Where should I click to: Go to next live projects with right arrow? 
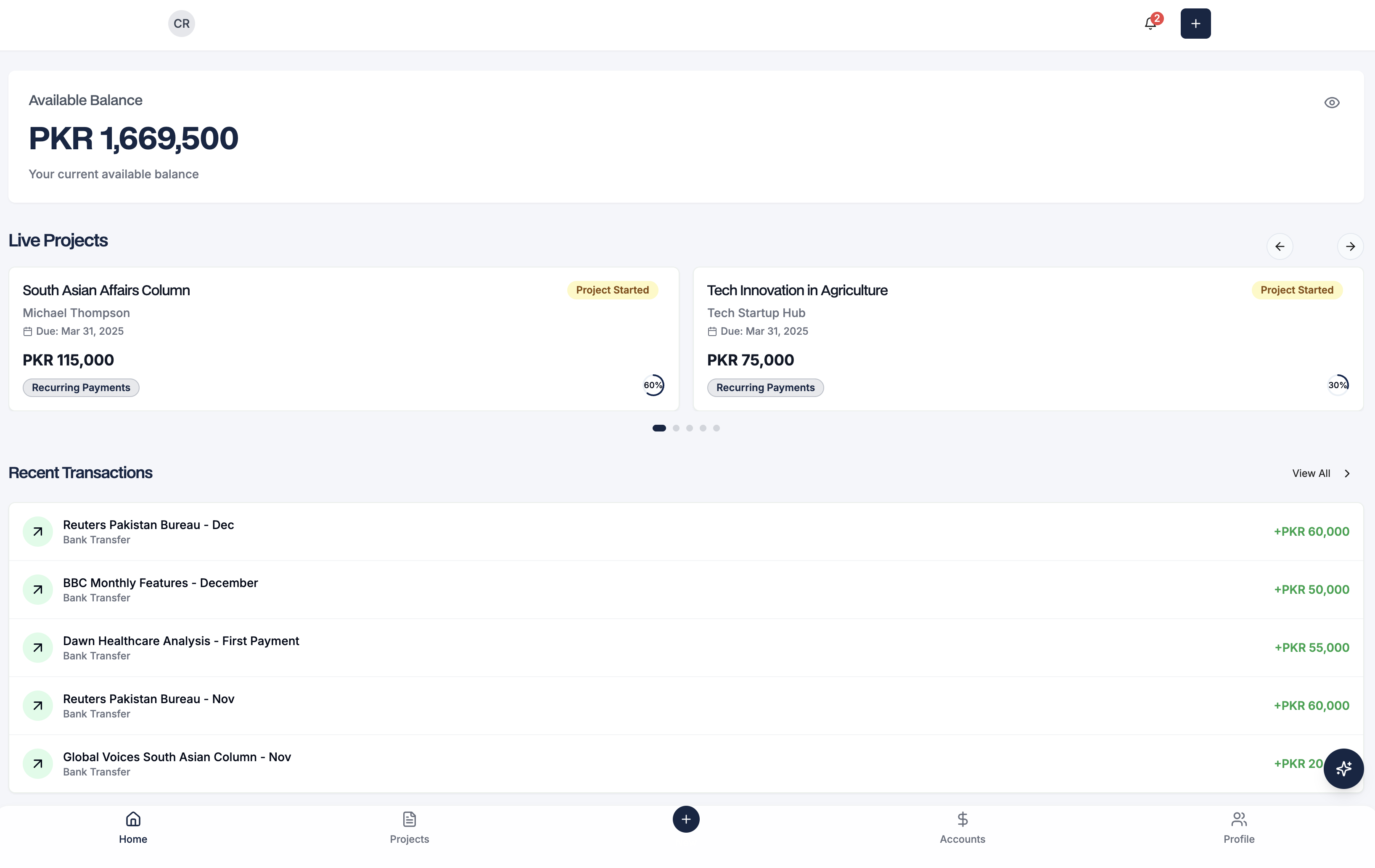click(1351, 246)
